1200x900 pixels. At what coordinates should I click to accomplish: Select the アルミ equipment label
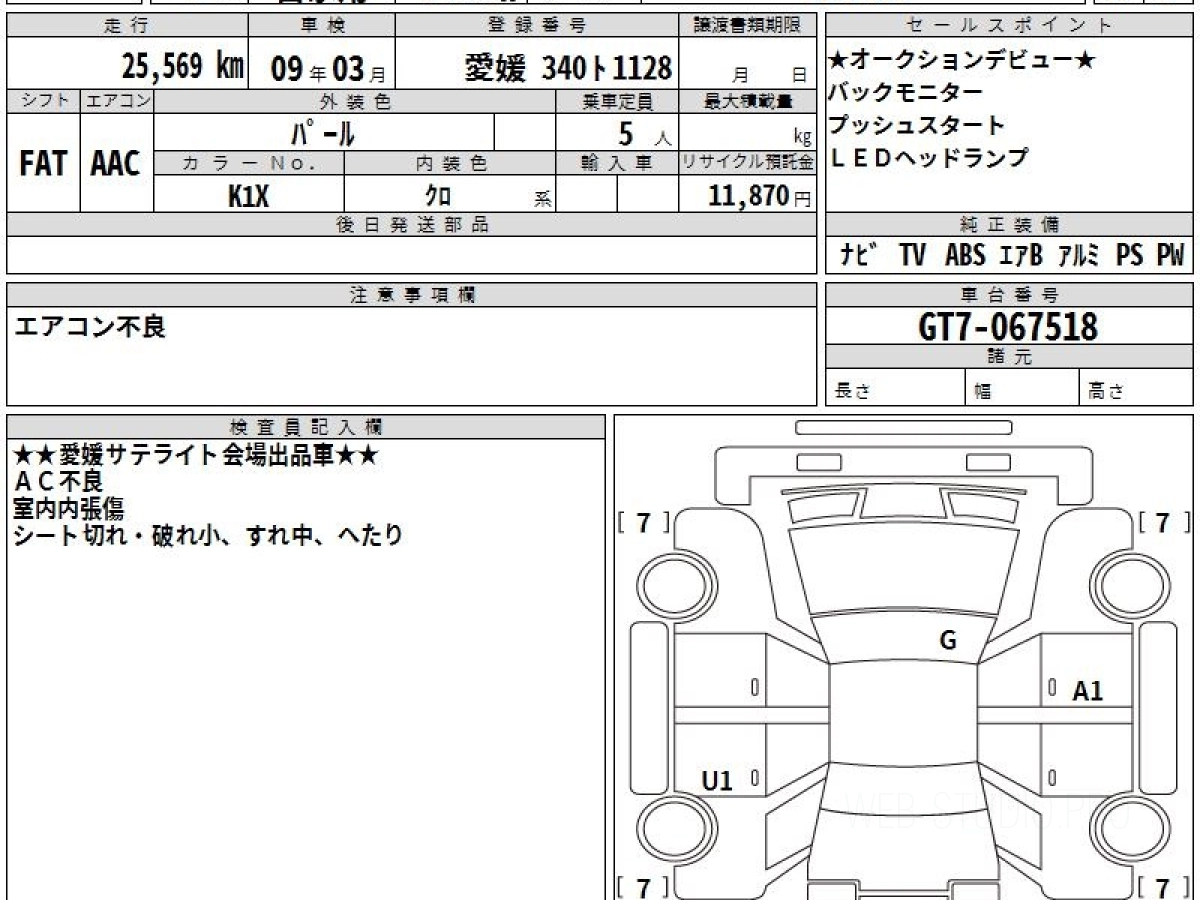[x=1080, y=255]
